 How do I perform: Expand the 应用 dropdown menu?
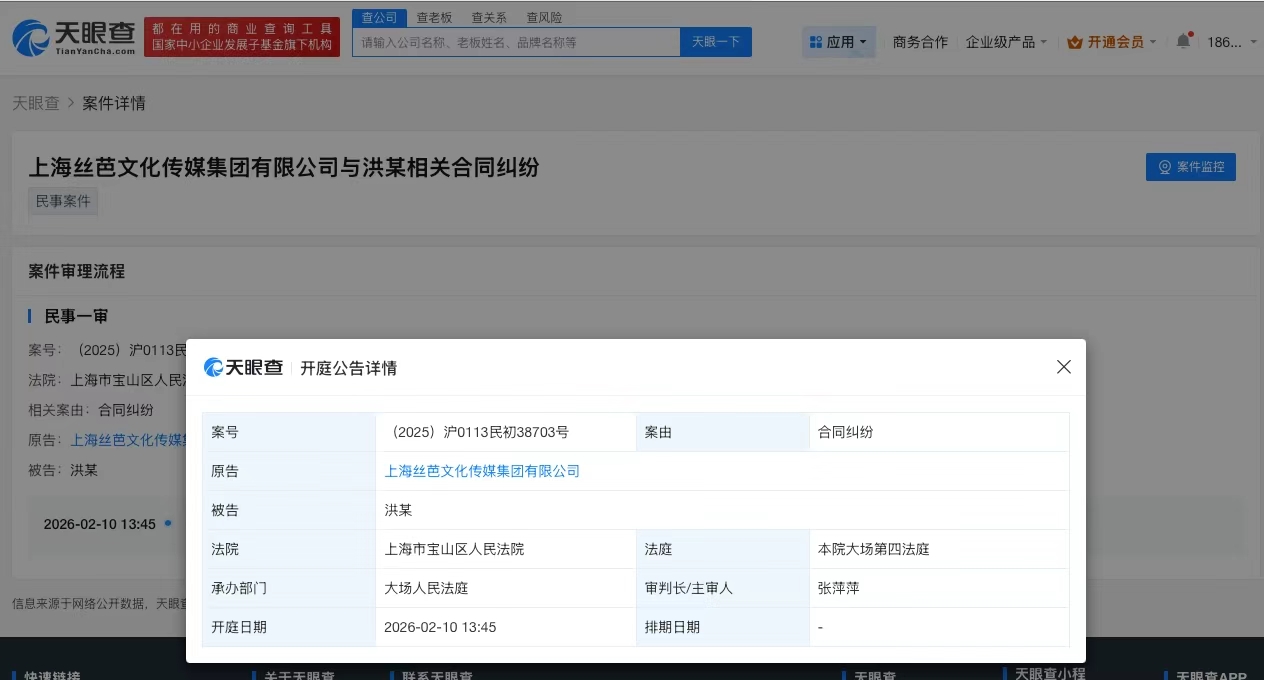[839, 41]
